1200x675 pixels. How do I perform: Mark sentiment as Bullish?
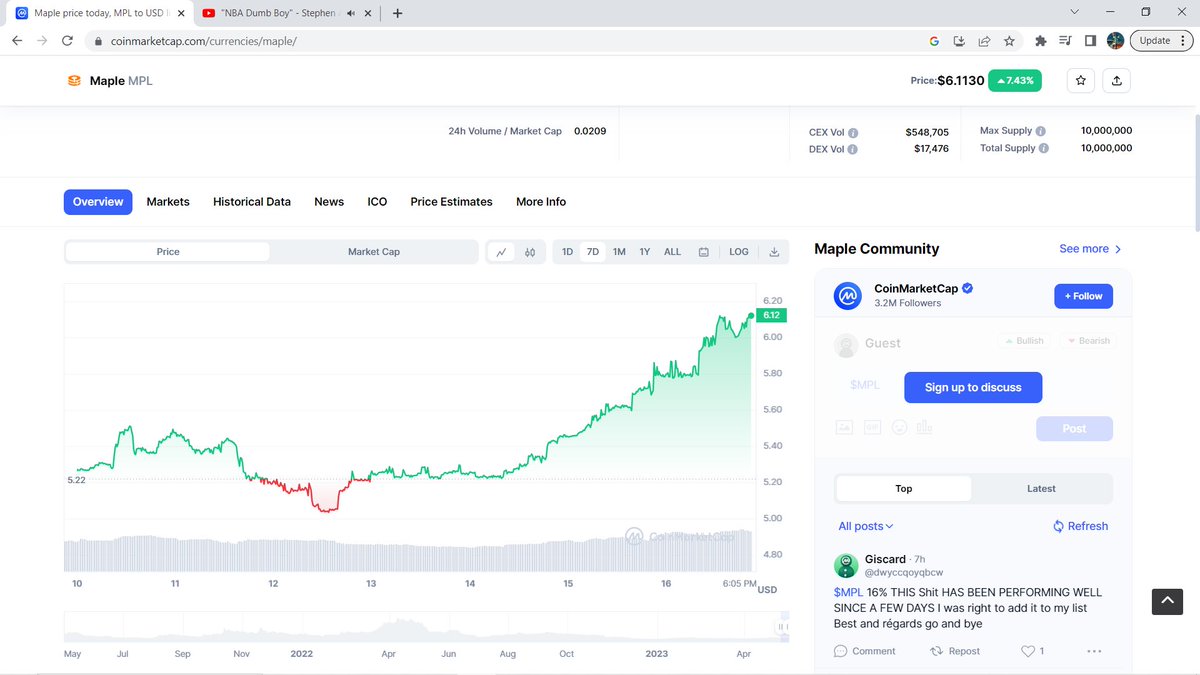(x=1024, y=341)
